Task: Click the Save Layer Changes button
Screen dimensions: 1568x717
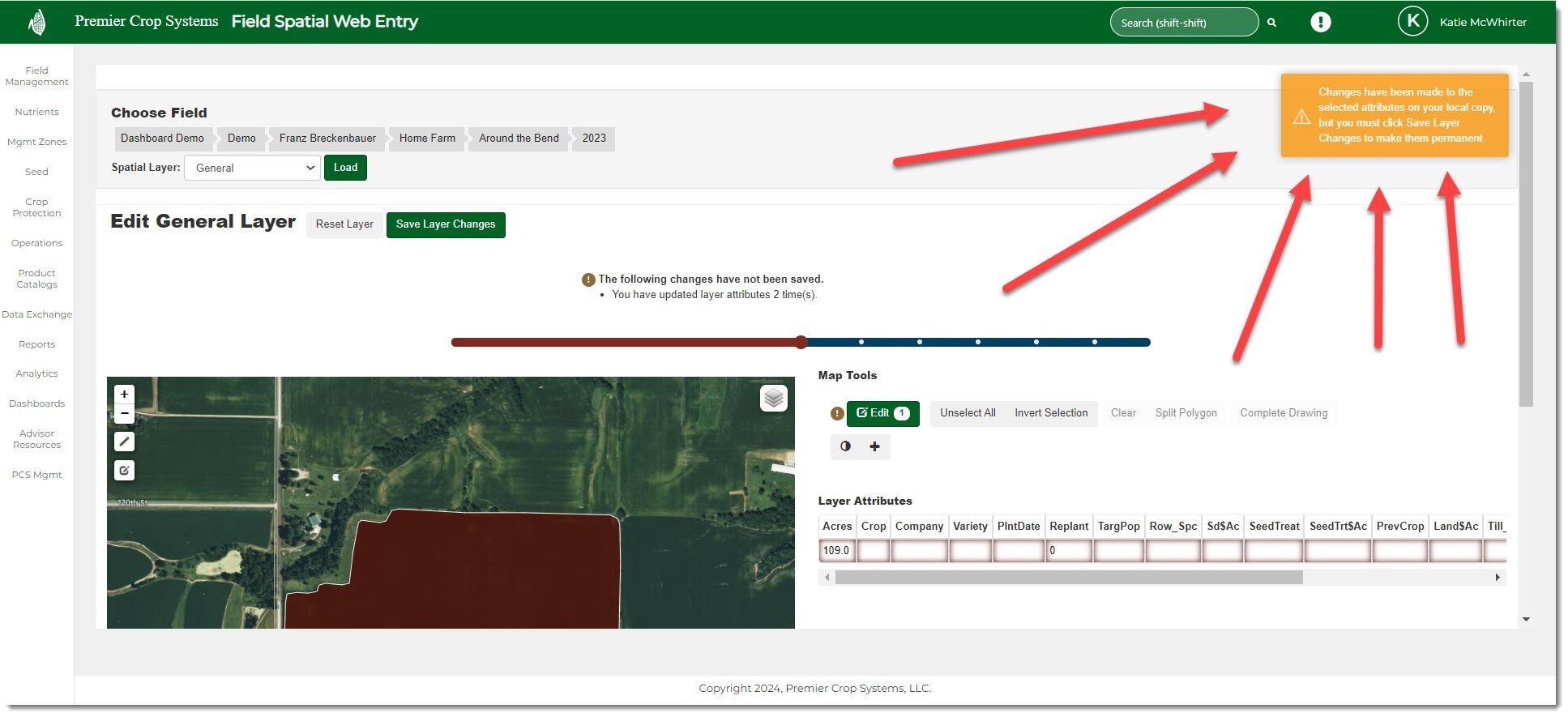Action: pyautogui.click(x=445, y=224)
